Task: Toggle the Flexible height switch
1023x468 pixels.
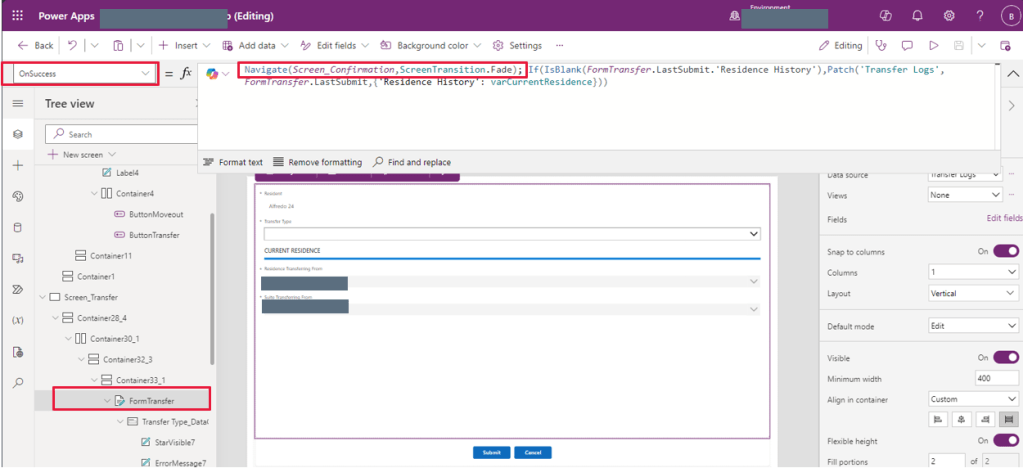Action: (x=1006, y=441)
